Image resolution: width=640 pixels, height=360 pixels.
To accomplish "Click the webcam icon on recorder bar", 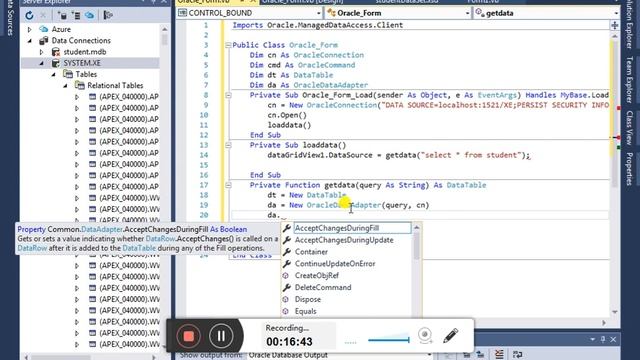I will [425, 336].
